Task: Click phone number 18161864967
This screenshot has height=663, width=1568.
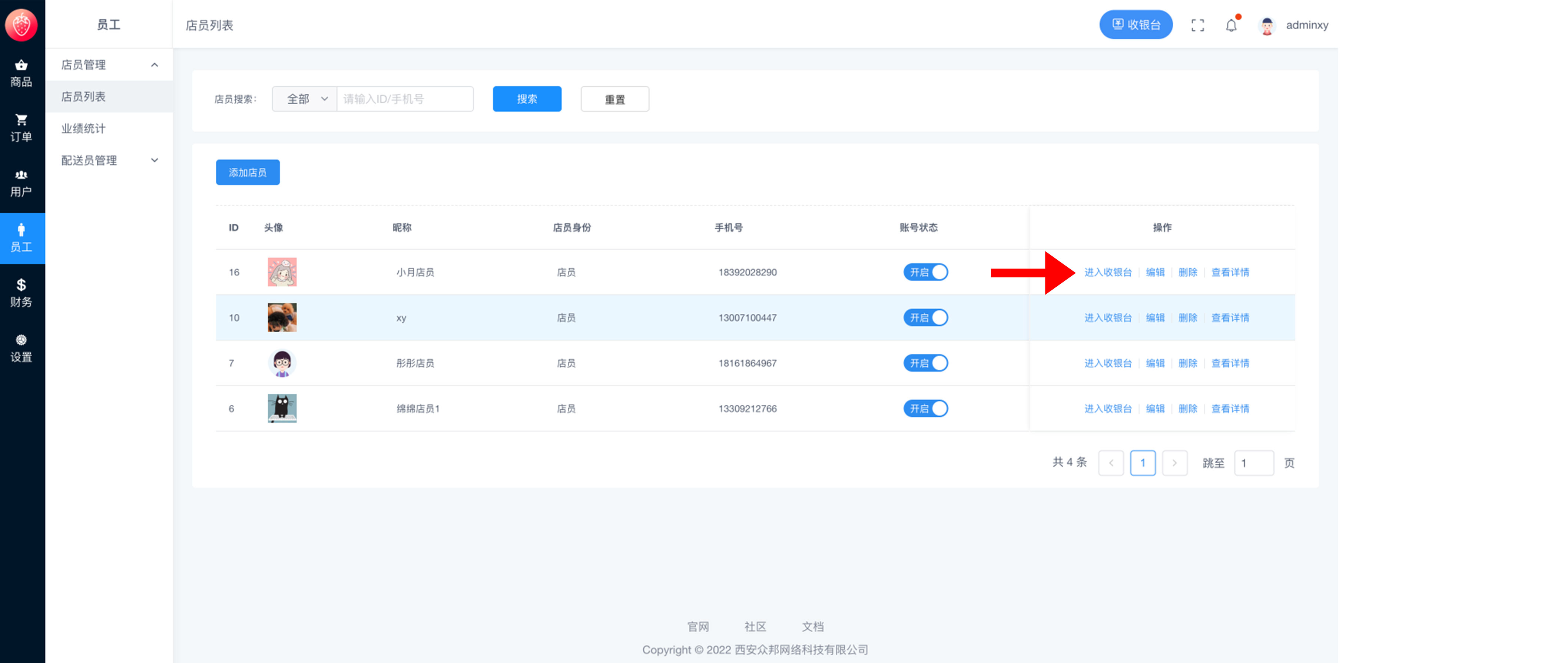Action: click(747, 363)
